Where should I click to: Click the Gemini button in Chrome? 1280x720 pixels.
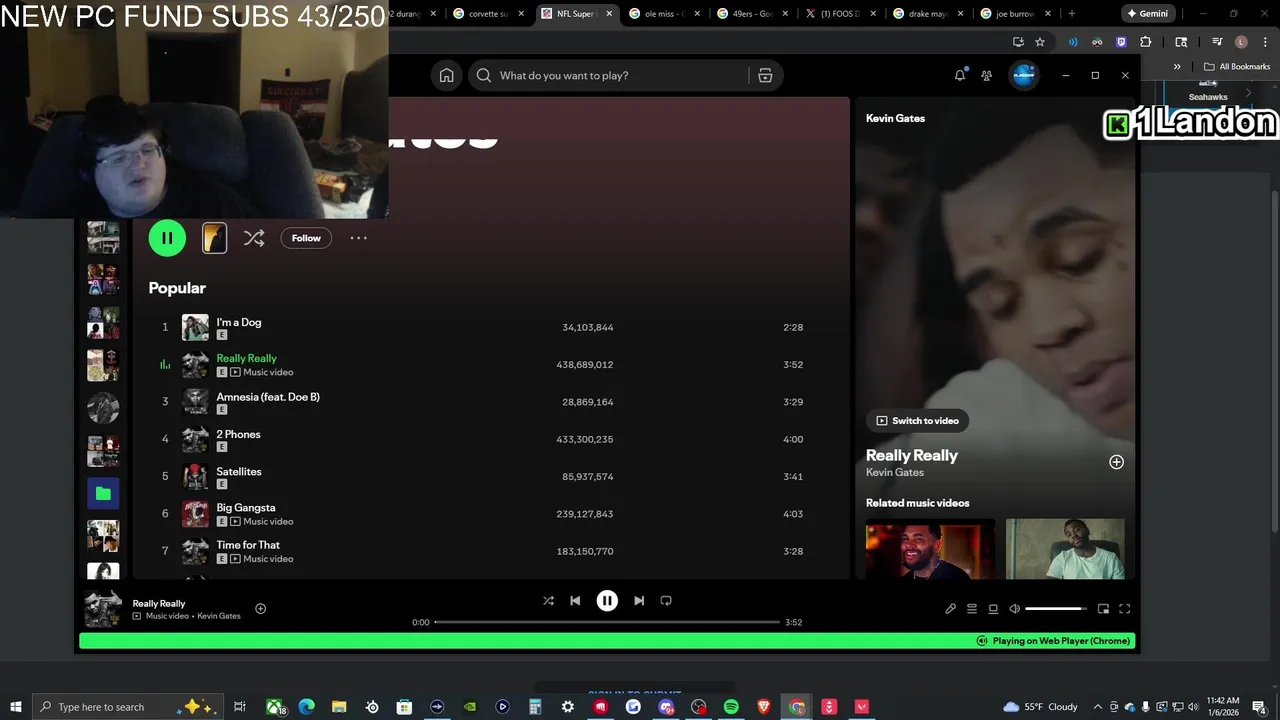(x=1148, y=14)
